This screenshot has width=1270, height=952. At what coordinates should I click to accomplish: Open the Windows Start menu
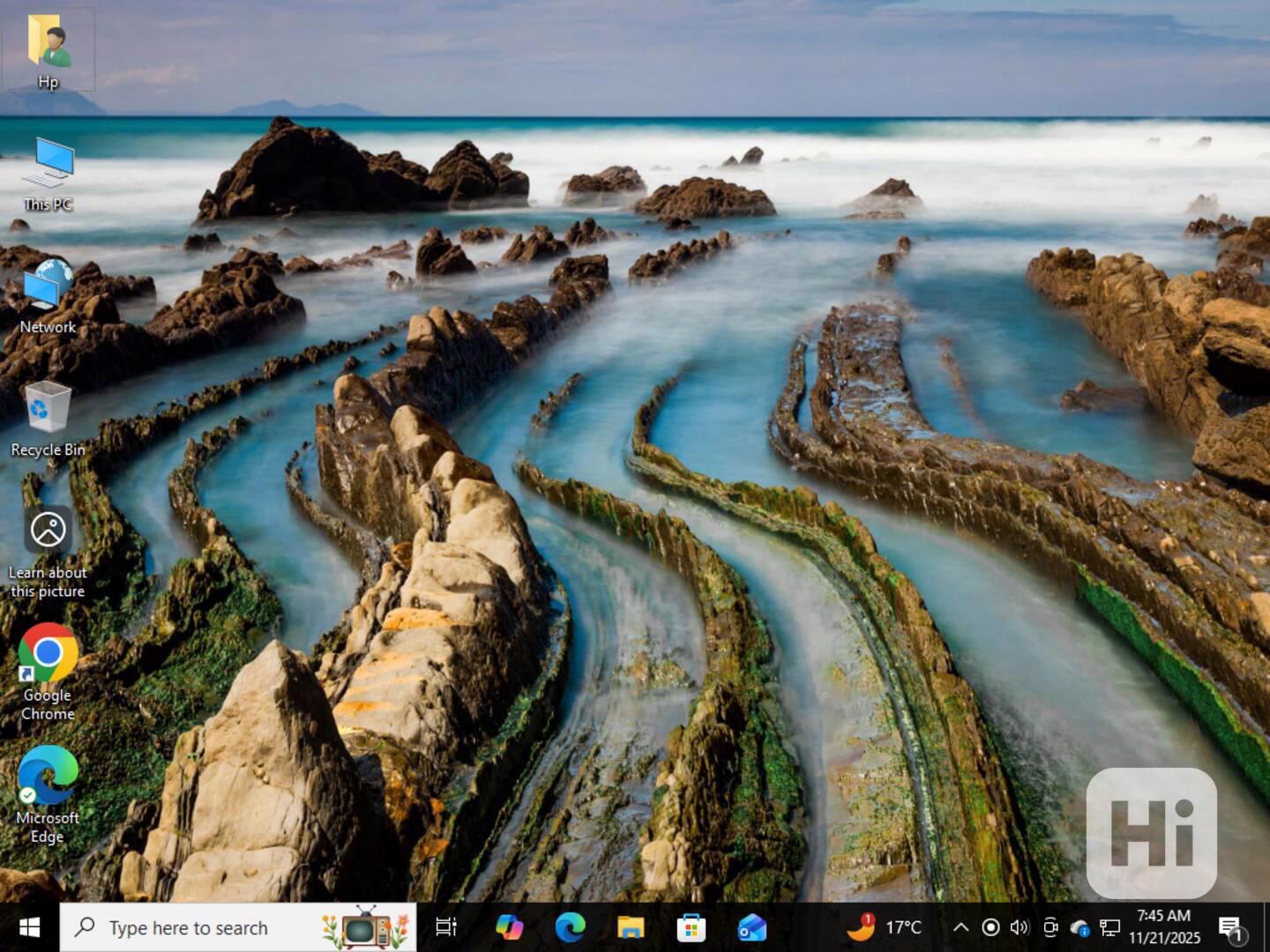[29, 927]
